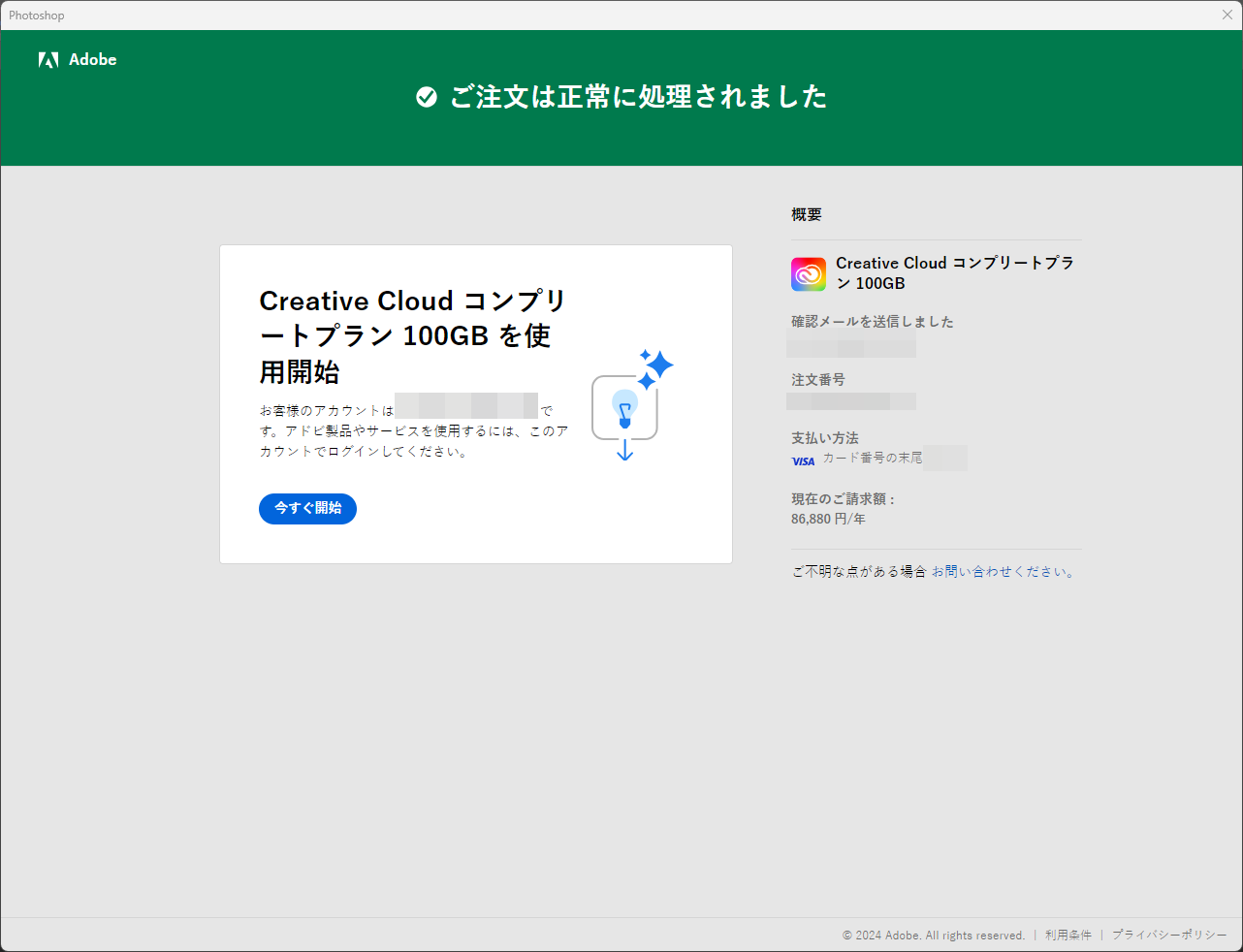Click the Creative Cloud rainbow app icon
The image size is (1243, 952).
(809, 274)
